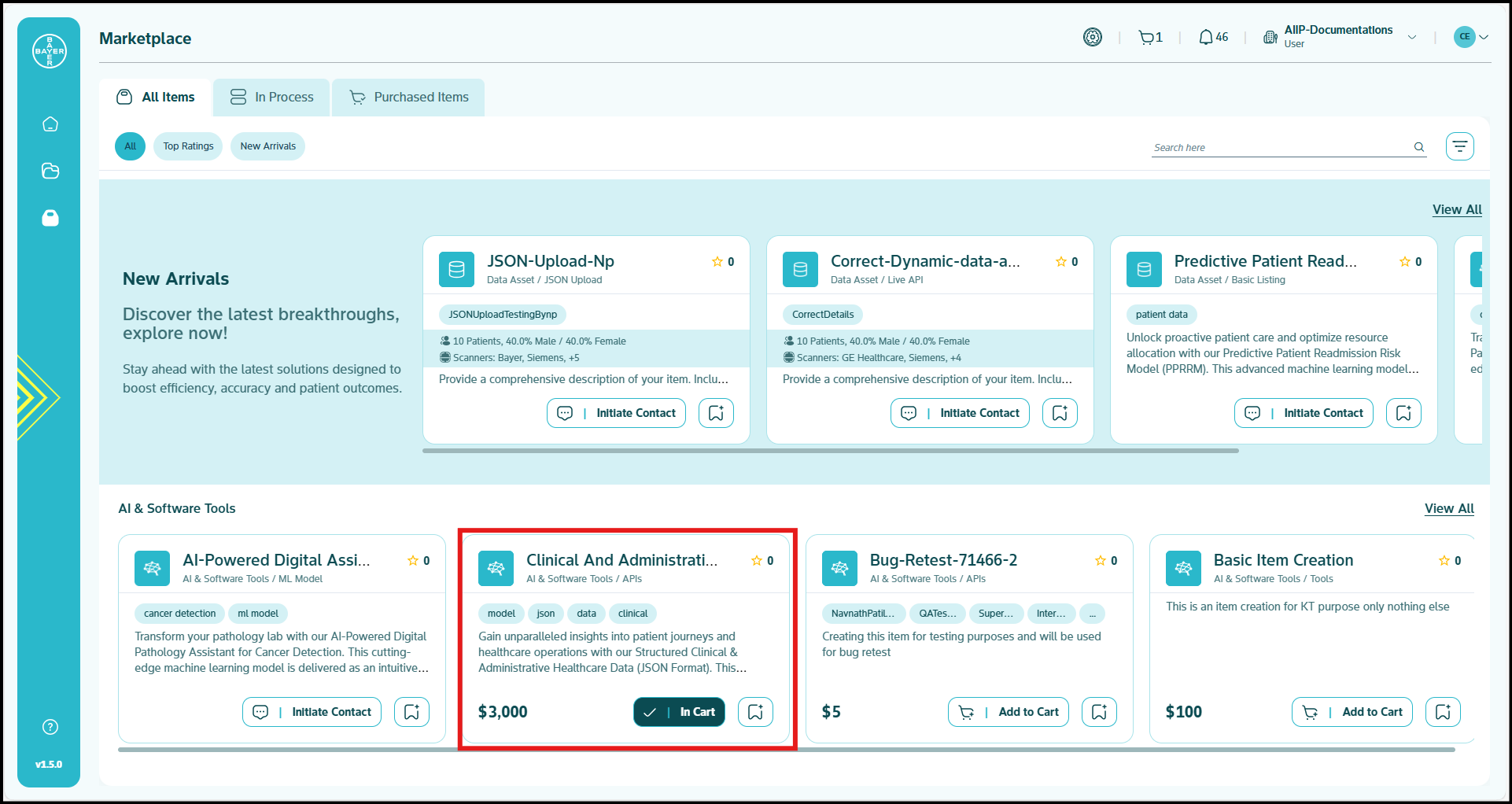This screenshot has height=804, width=1512.
Task: Click the search magnifier icon
Action: 1419,147
